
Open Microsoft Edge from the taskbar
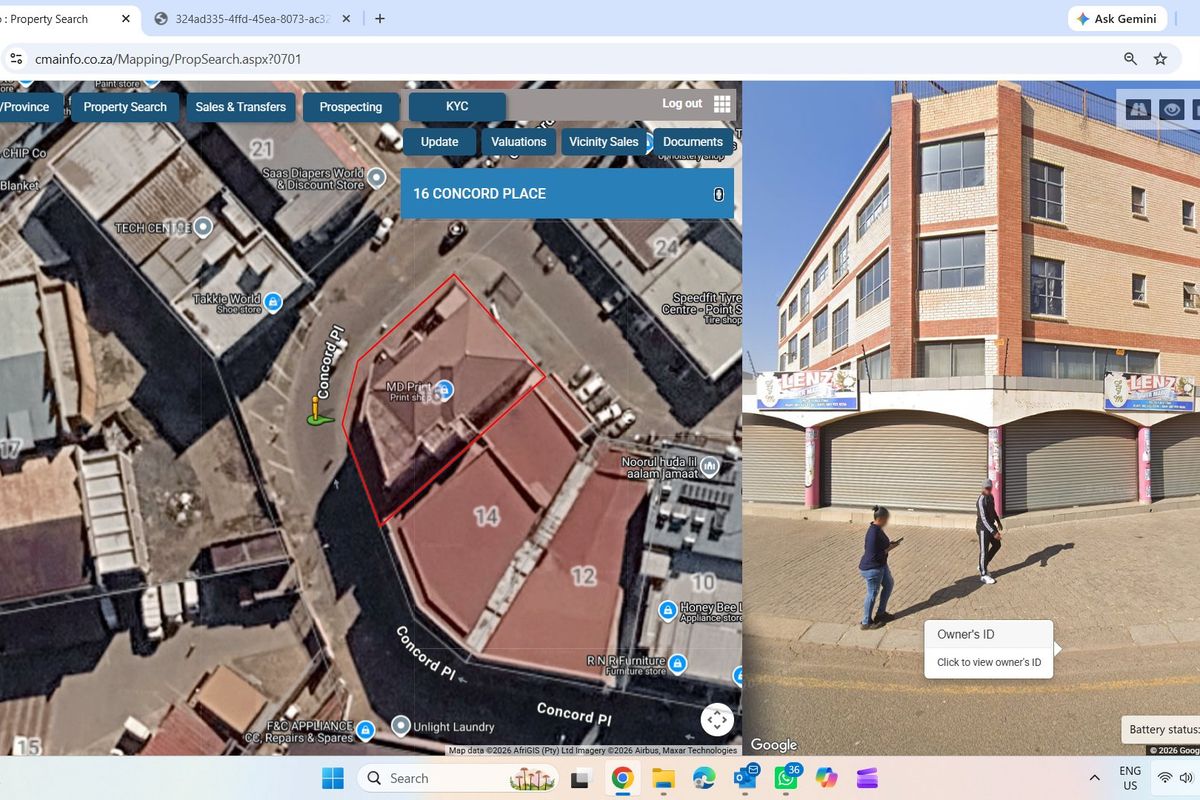coord(704,778)
